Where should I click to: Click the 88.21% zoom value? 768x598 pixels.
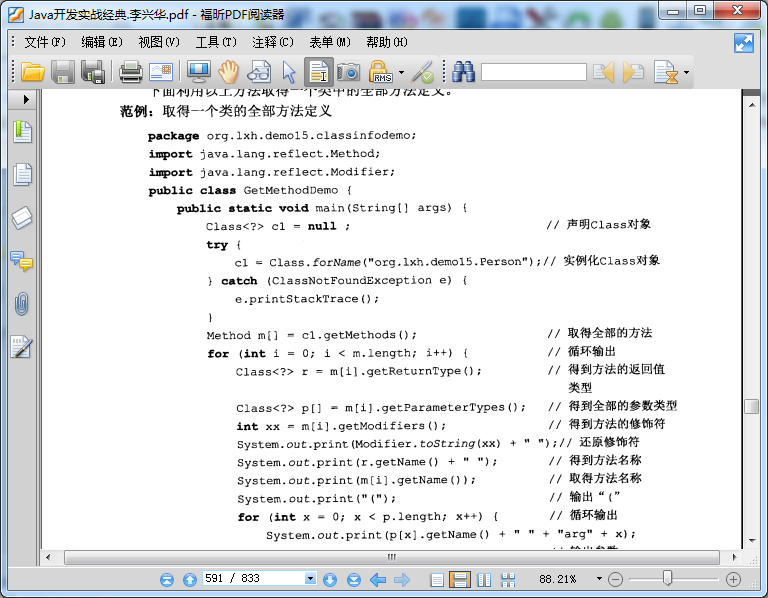[557, 579]
